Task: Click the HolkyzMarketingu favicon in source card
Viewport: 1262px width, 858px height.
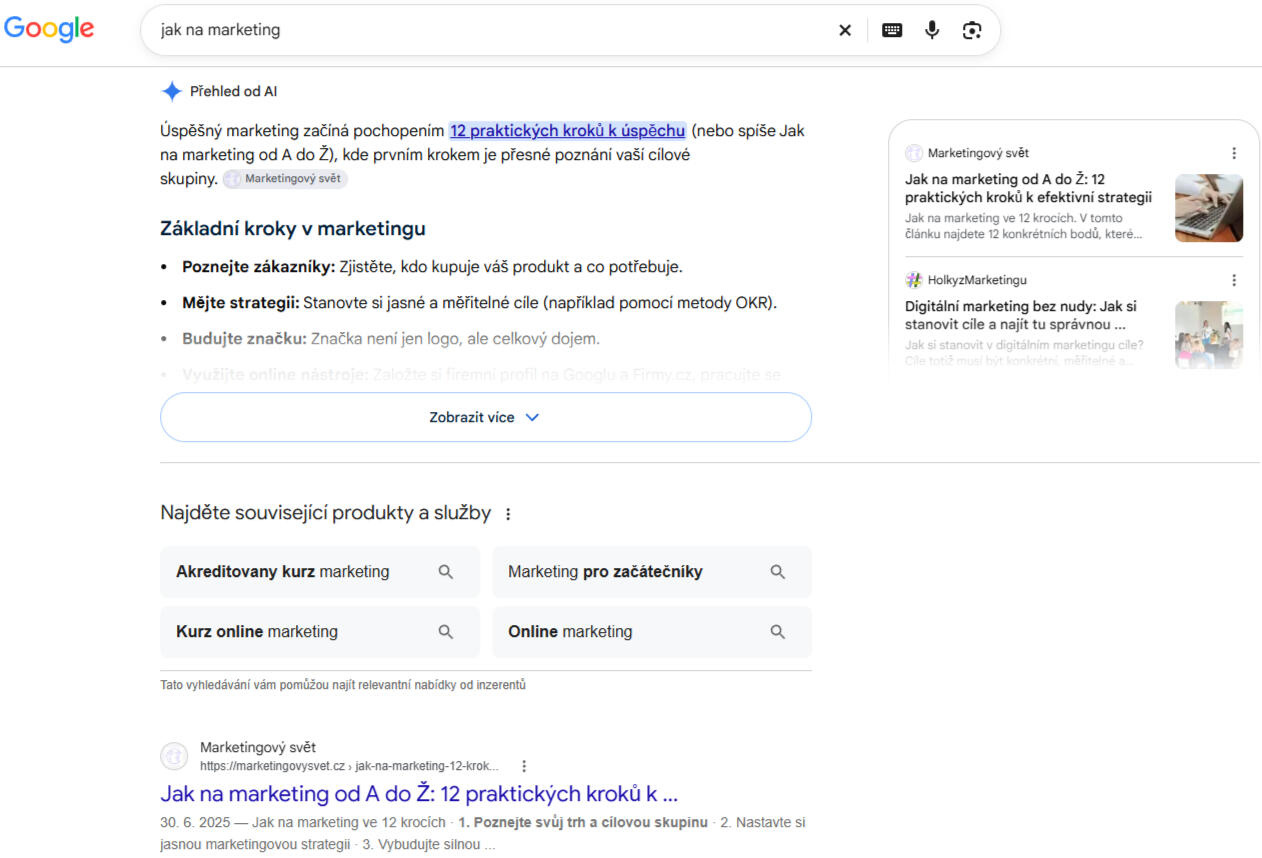Action: (x=914, y=280)
